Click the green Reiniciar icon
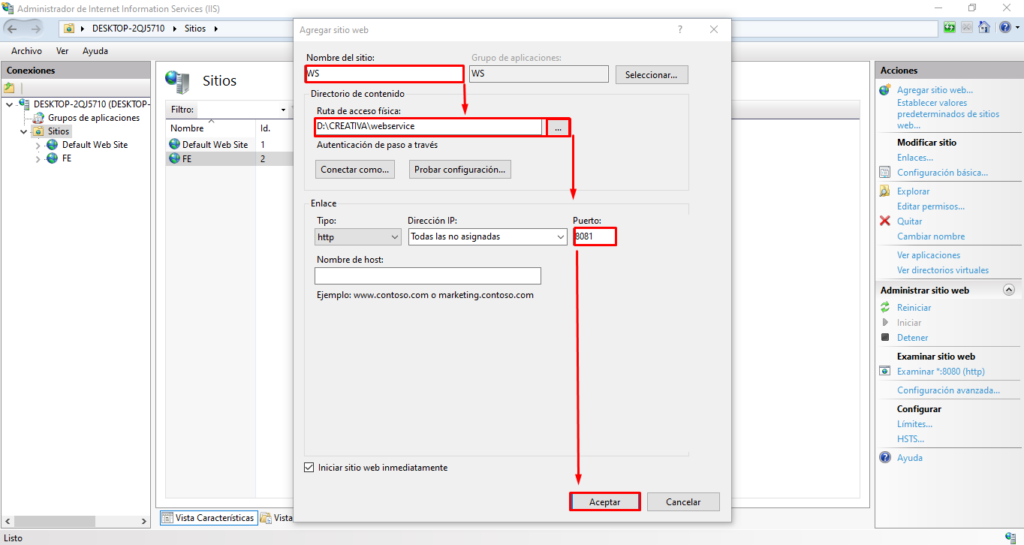This screenshot has width=1024, height=545. click(x=885, y=307)
